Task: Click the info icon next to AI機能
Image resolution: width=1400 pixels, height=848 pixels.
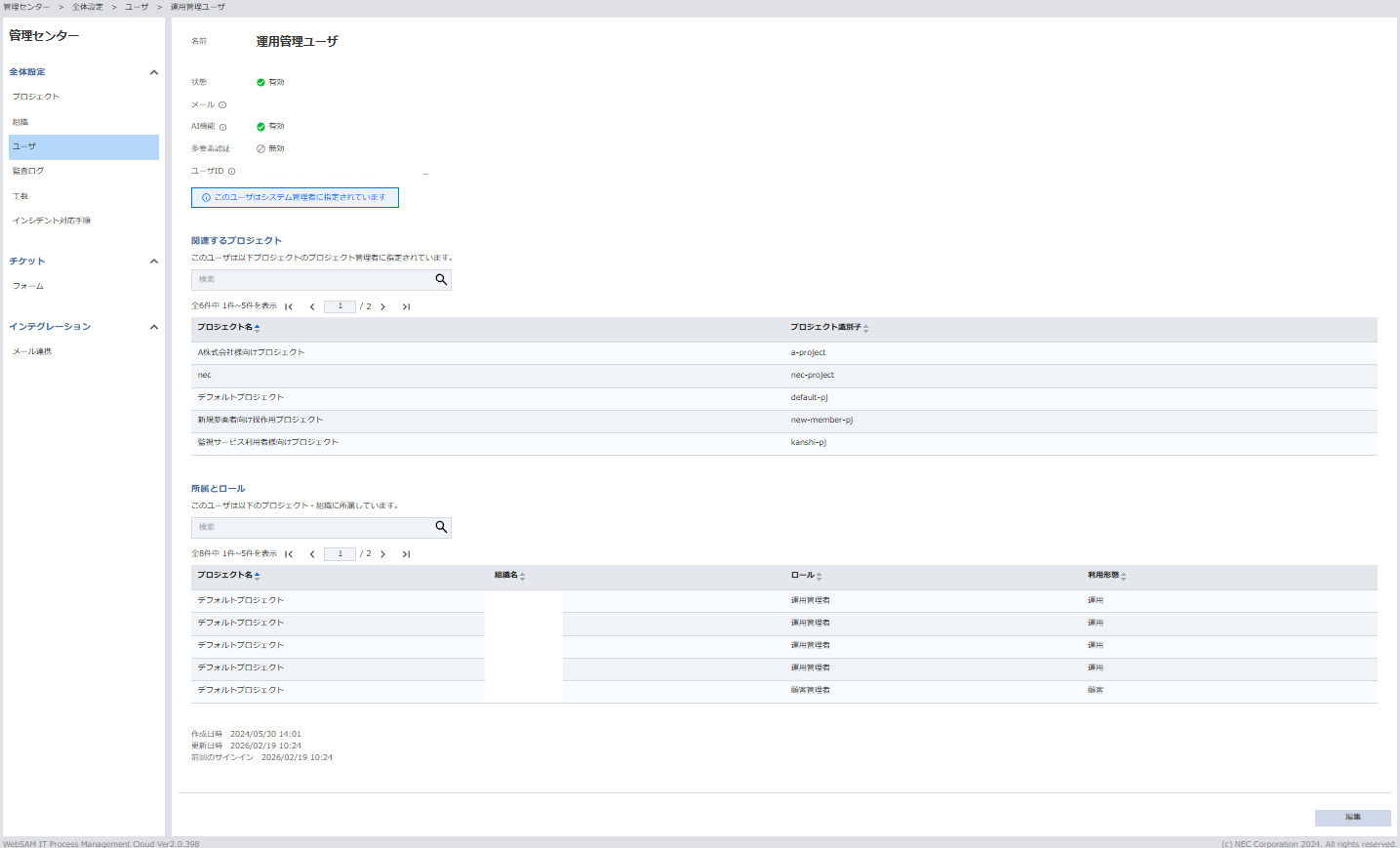Action: (222, 127)
